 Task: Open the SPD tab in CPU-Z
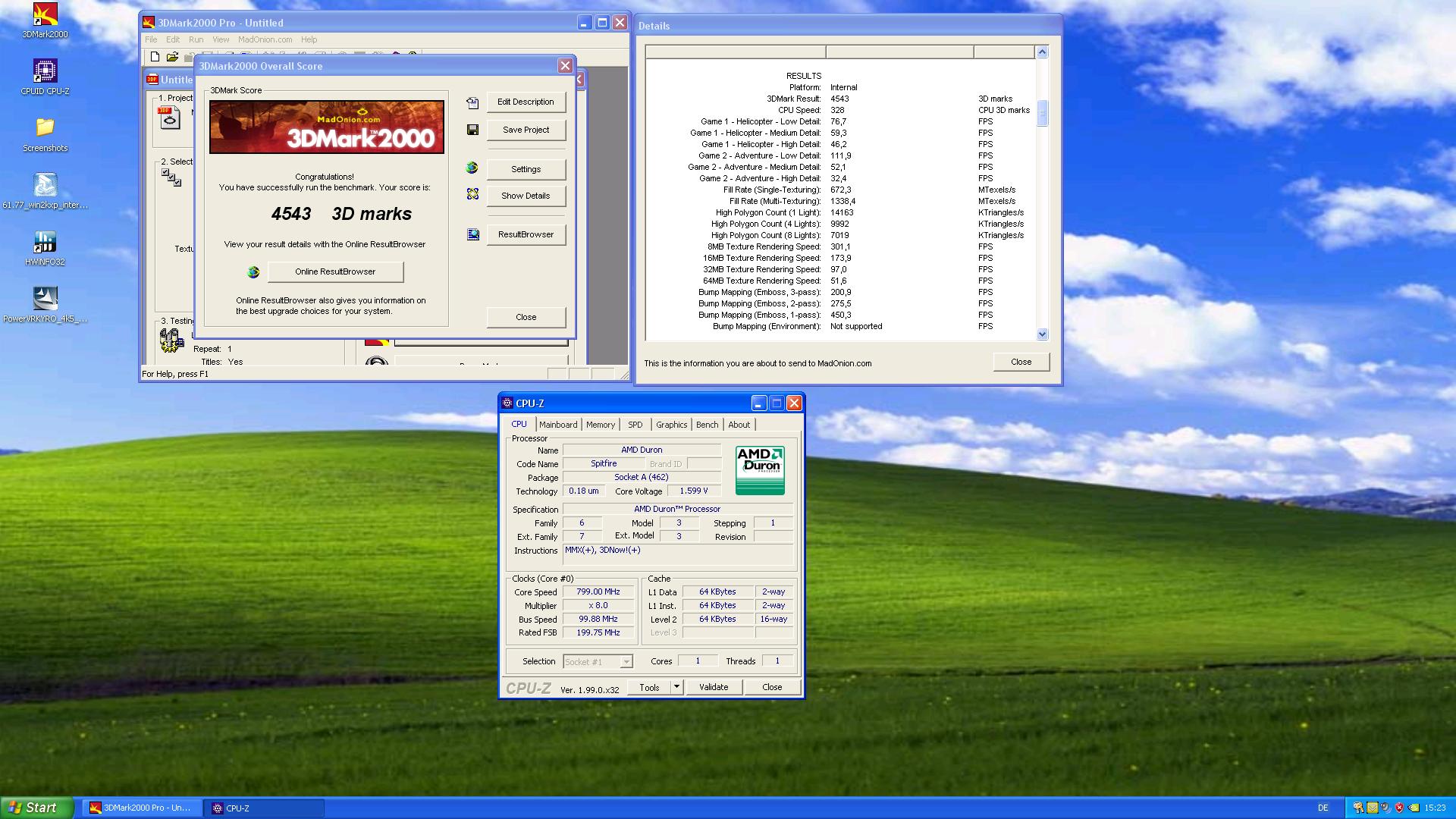coord(634,424)
